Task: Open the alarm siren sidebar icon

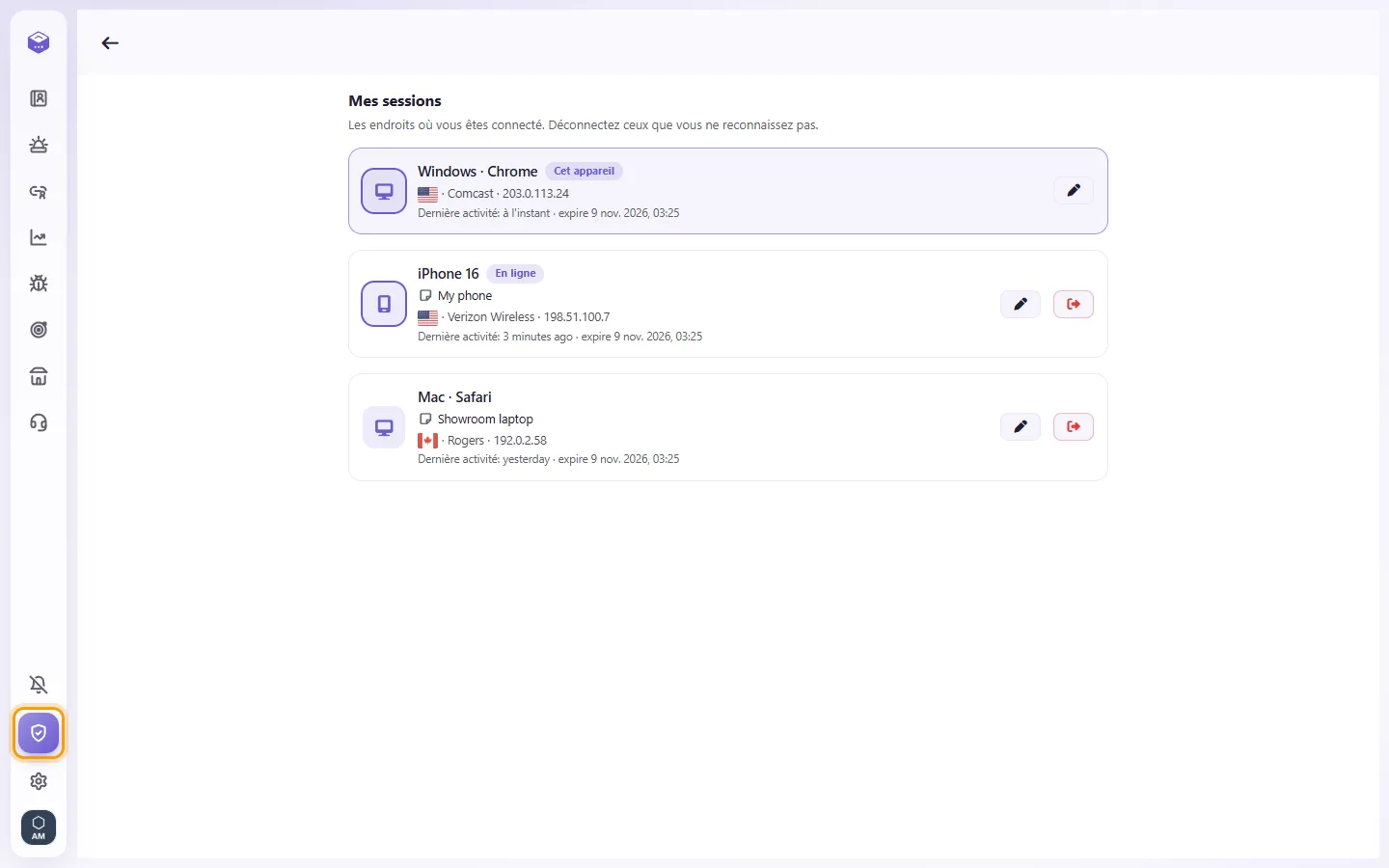Action: point(39,145)
